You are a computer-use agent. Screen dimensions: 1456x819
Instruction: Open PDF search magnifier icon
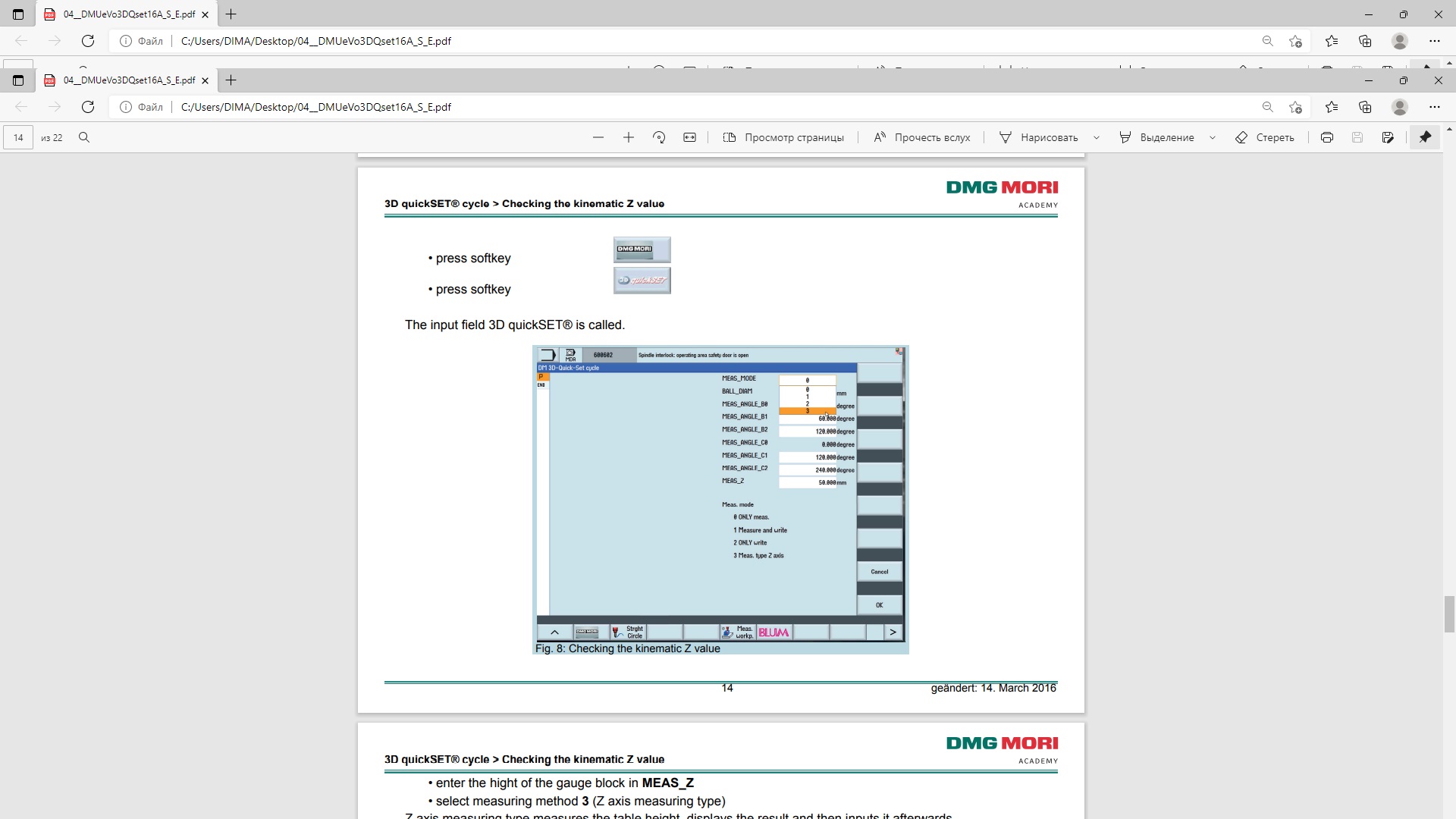click(x=84, y=137)
